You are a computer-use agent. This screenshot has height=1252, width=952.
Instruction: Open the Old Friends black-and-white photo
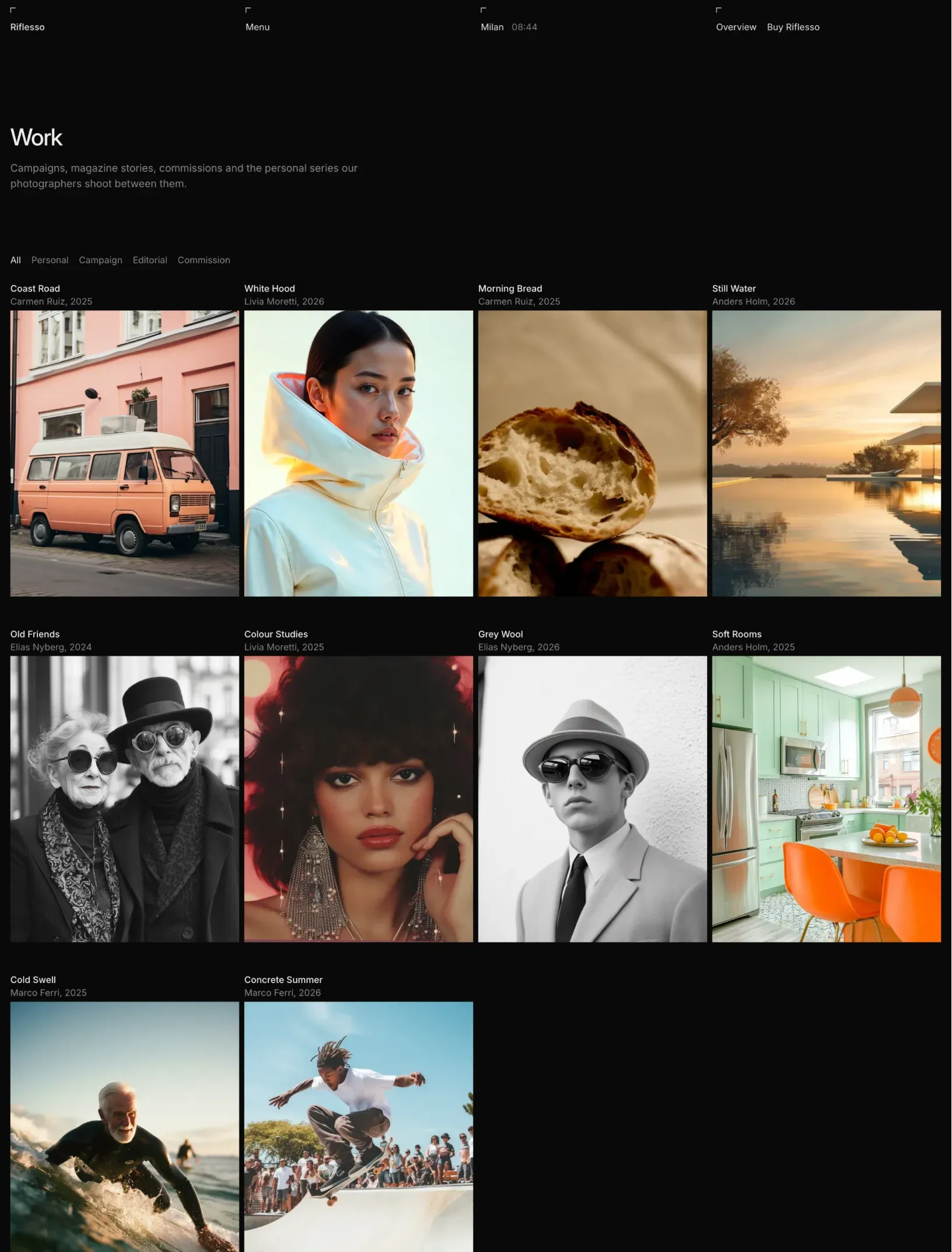click(125, 799)
